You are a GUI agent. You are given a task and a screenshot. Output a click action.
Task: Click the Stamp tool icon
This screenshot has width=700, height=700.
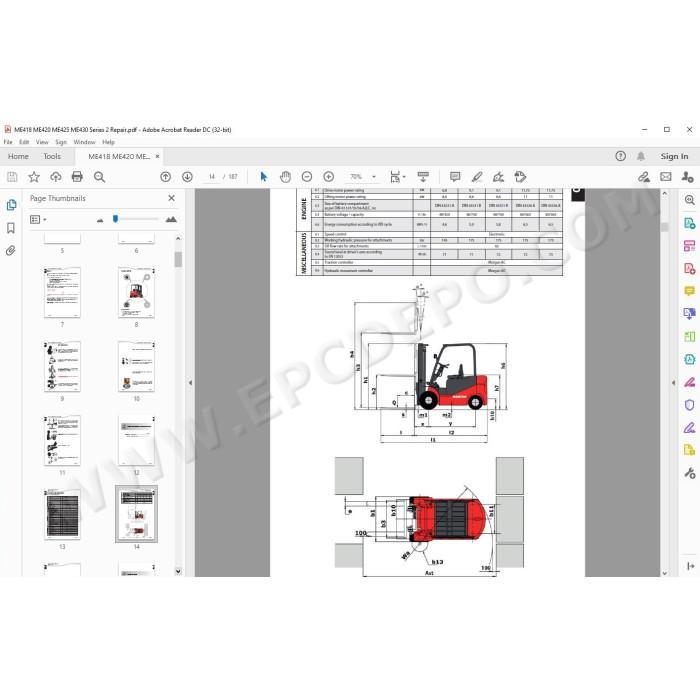point(520,177)
